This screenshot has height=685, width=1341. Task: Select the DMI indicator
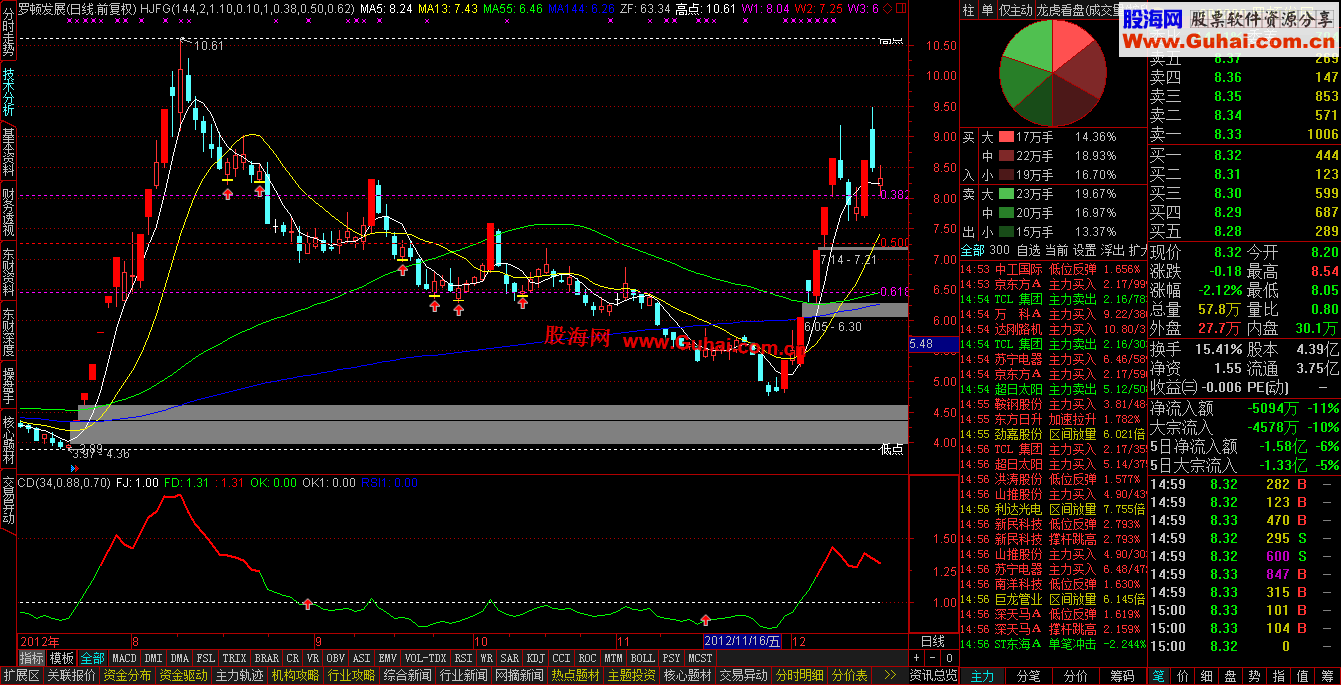(x=153, y=659)
